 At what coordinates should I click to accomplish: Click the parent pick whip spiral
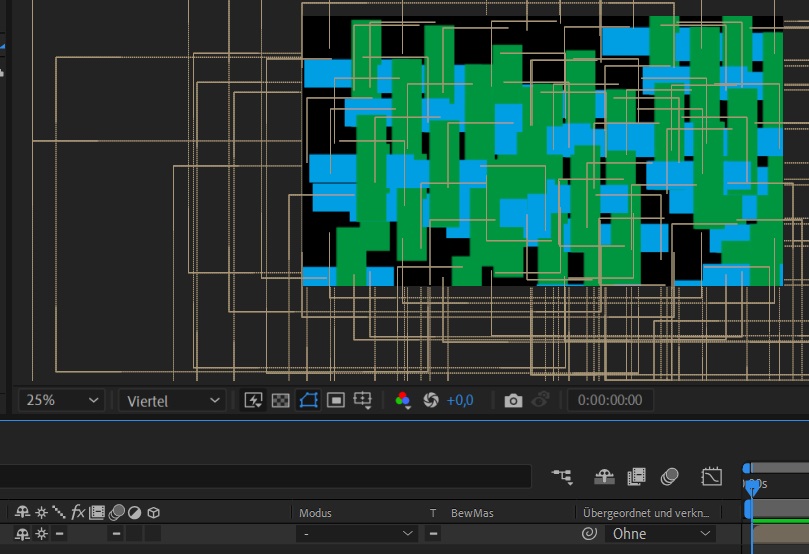point(589,533)
